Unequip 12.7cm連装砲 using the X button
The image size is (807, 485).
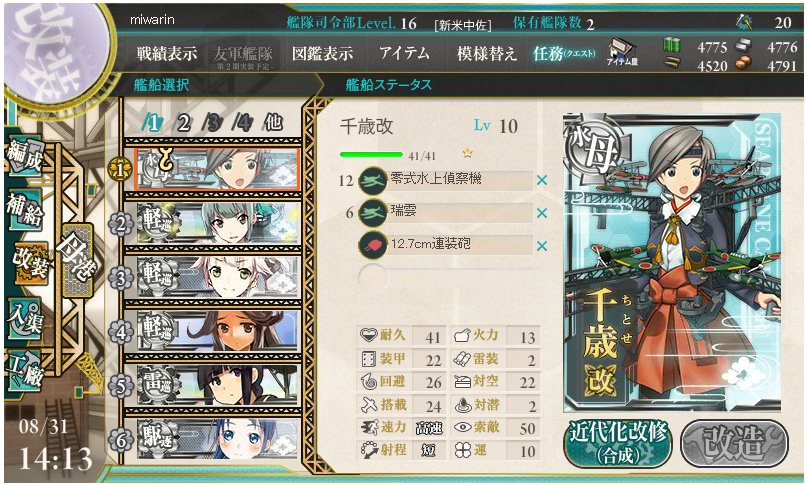coord(541,246)
